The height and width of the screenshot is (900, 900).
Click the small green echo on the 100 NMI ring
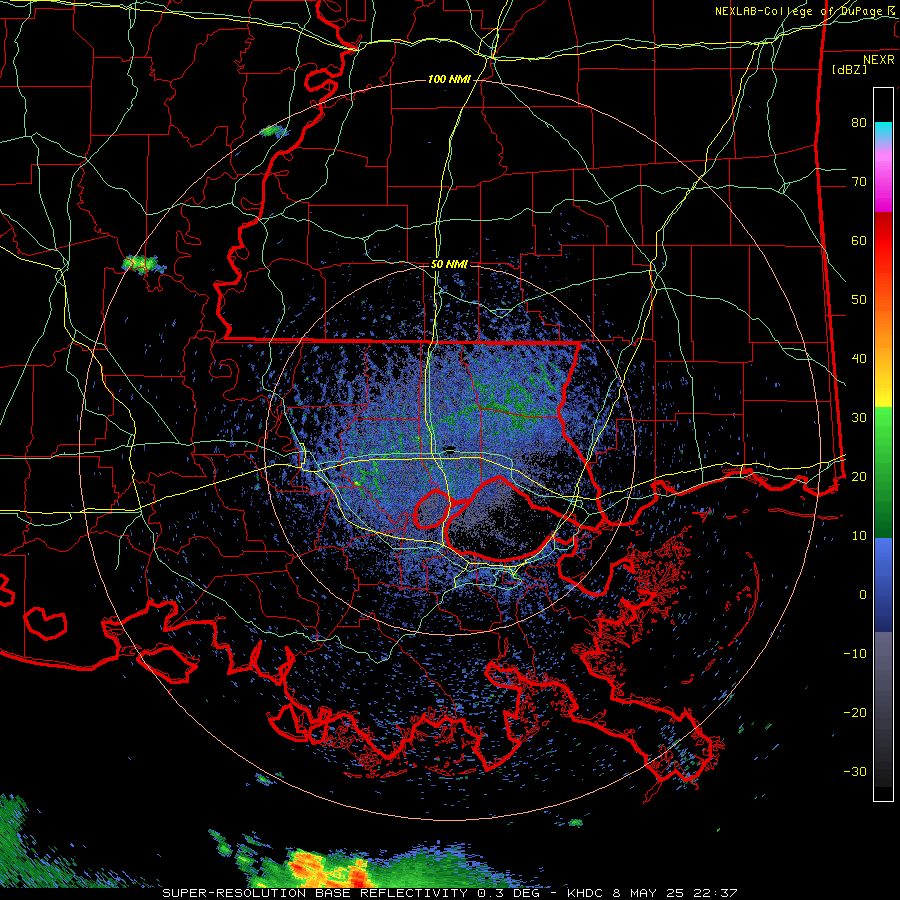(x=273, y=131)
